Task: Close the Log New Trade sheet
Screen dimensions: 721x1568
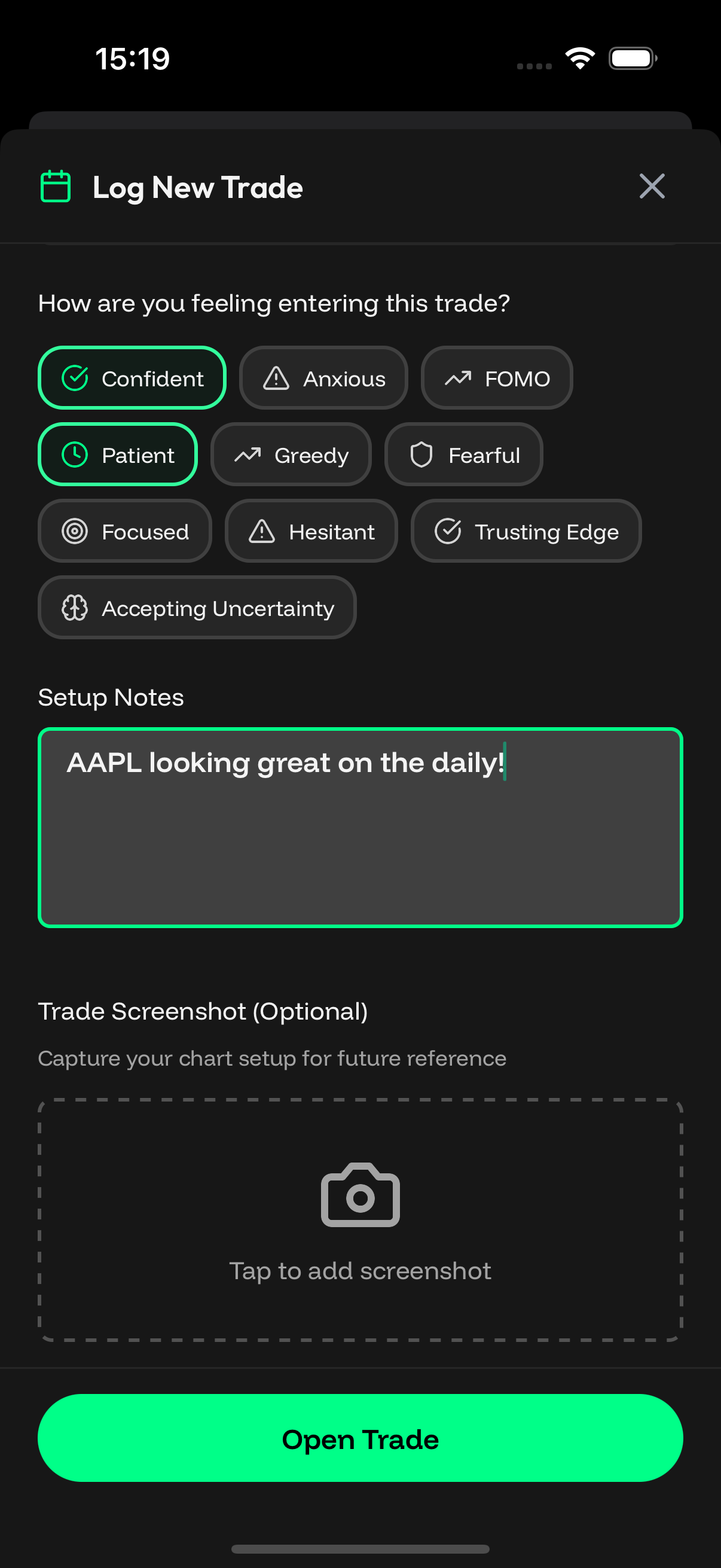Action: click(x=652, y=186)
